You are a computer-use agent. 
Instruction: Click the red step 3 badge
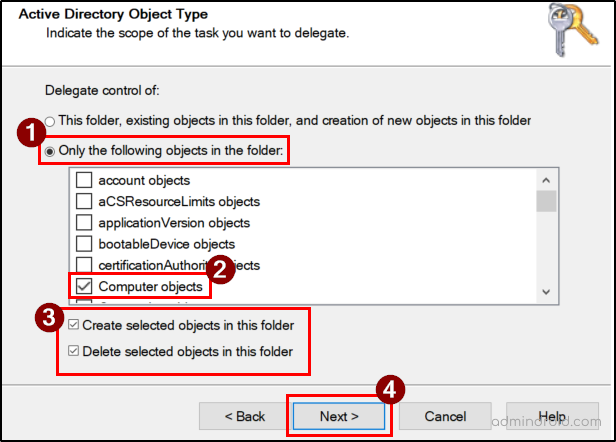(x=46, y=318)
